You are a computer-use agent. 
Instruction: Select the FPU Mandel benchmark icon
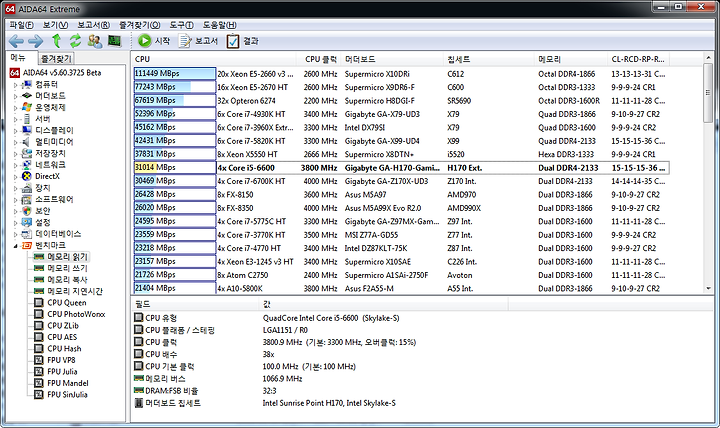coord(39,383)
